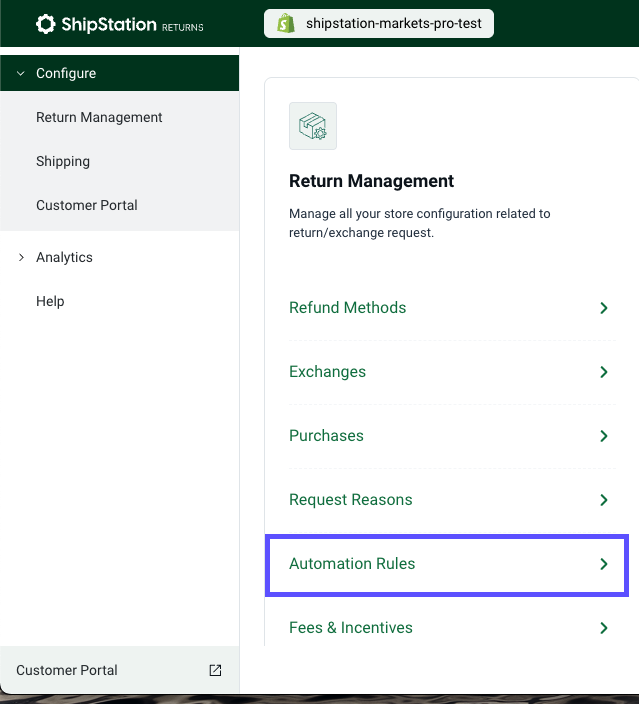This screenshot has height=704, width=639.
Task: Collapse the Configure section
Action: point(21,73)
